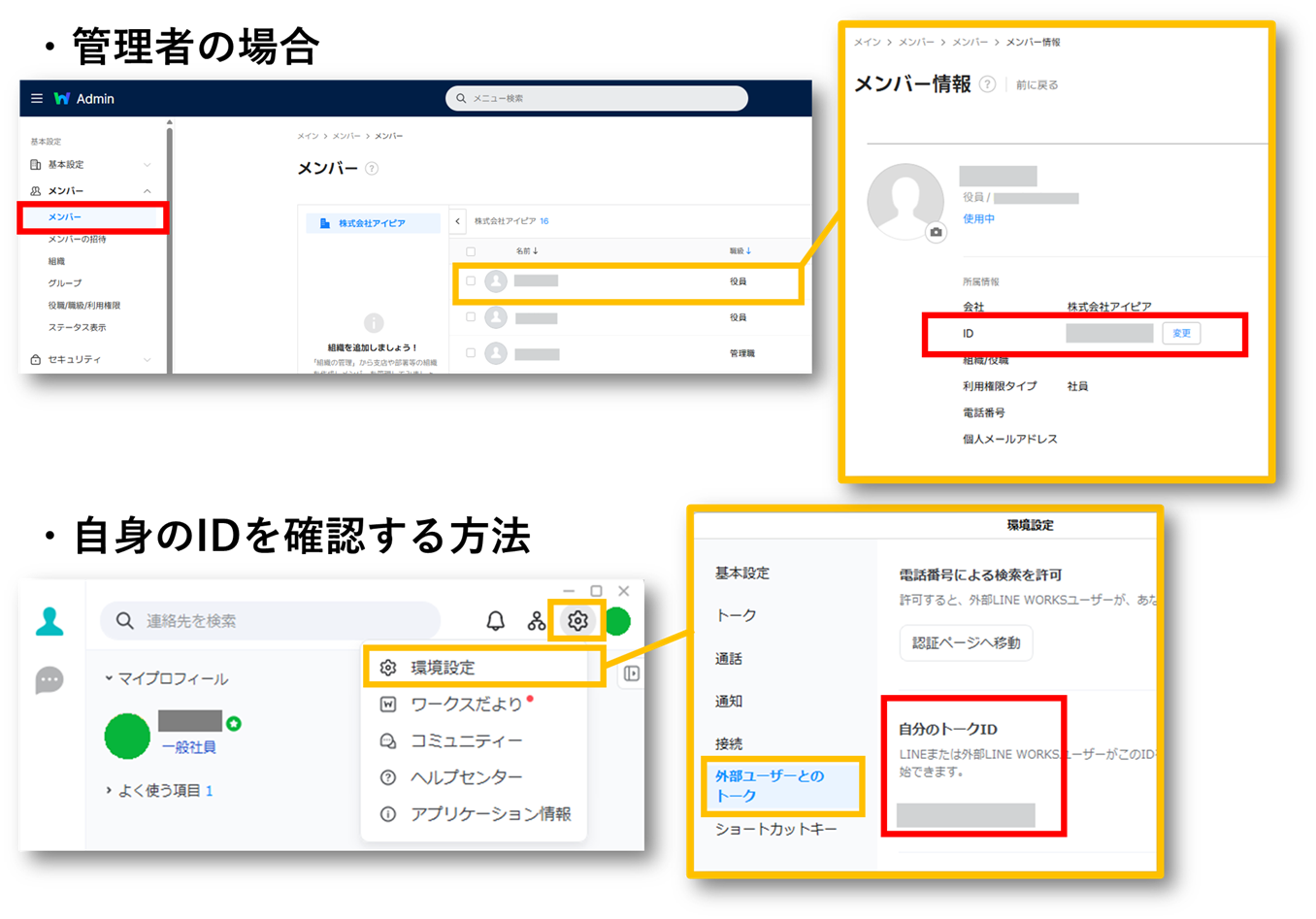Click the camera icon on profile photo
The width and height of the screenshot is (1316, 919).
coord(936,232)
